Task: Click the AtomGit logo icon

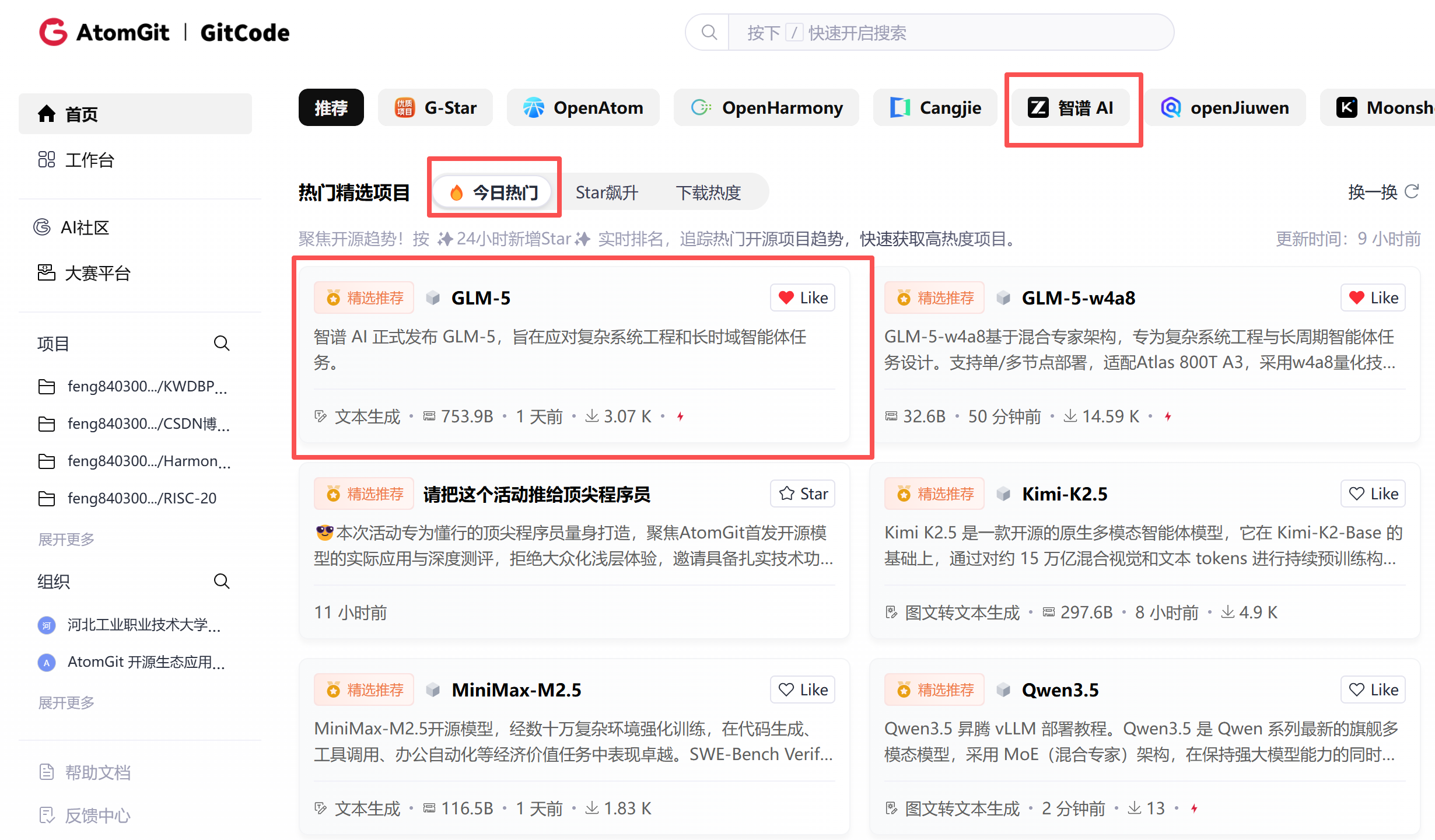Action: tap(53, 32)
